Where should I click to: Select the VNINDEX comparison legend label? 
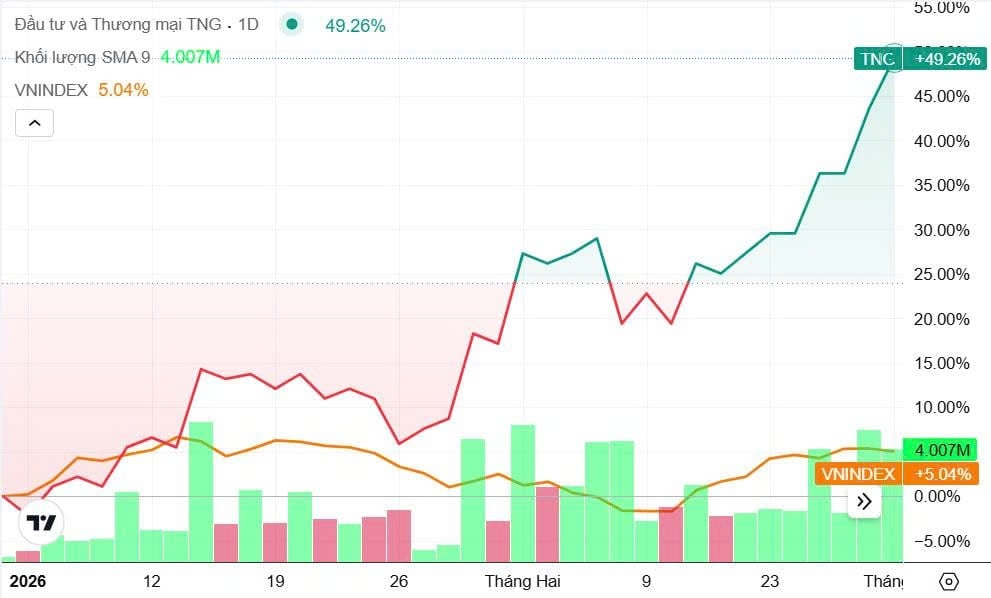pos(51,90)
